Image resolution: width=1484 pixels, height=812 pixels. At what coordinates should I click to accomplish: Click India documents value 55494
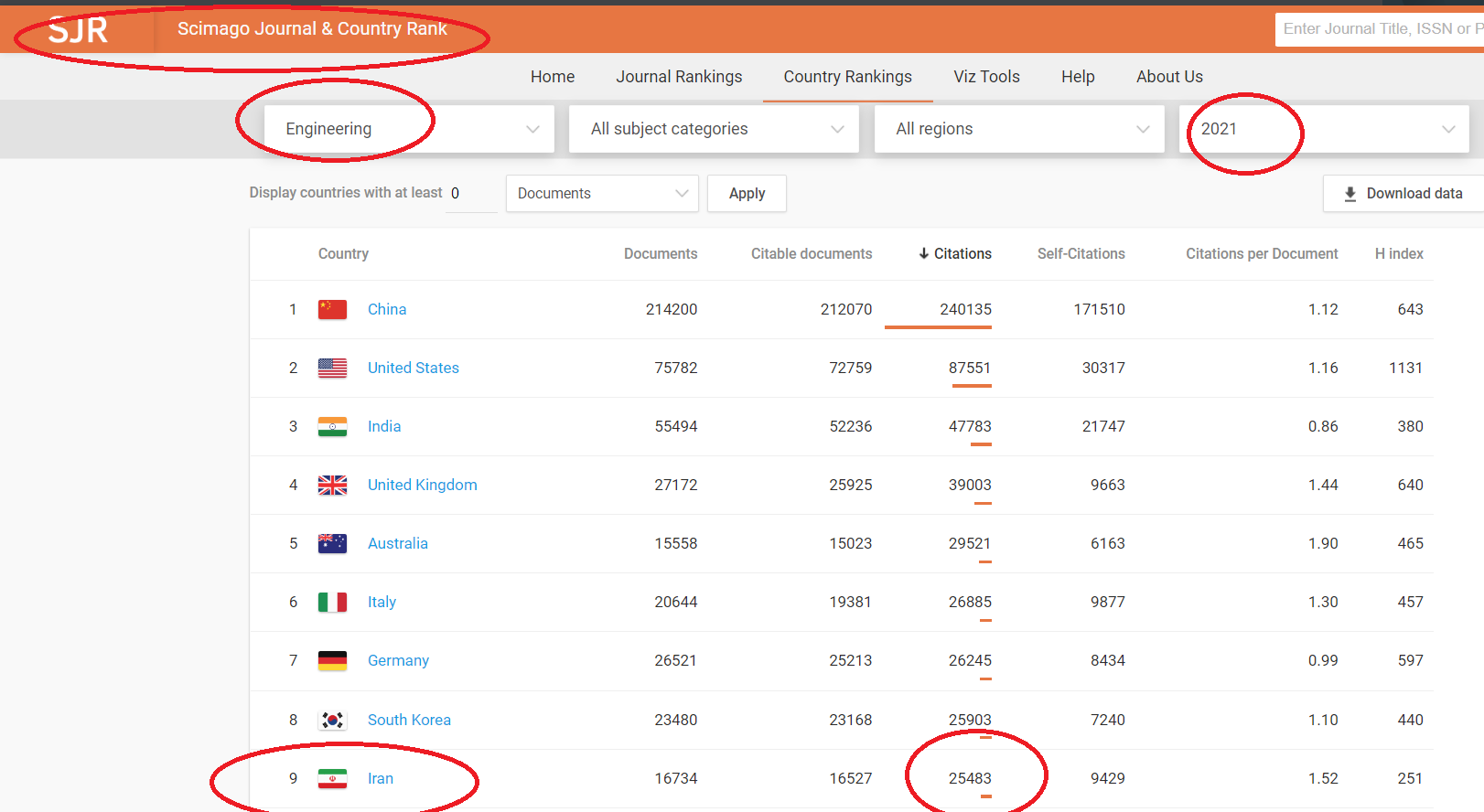676,426
